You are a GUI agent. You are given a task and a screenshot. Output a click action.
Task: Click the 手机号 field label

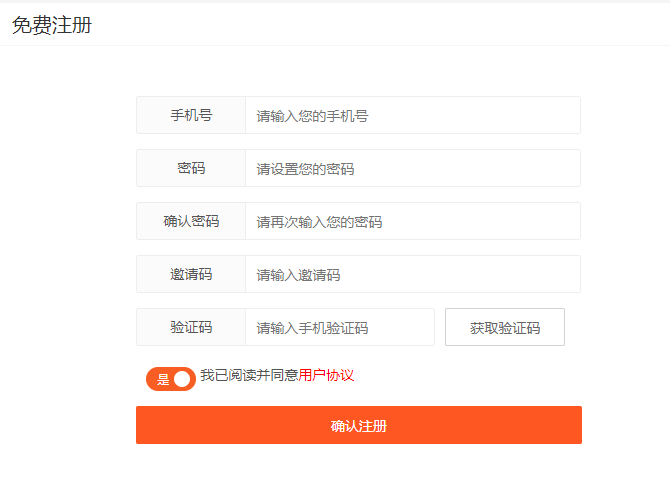(191, 115)
